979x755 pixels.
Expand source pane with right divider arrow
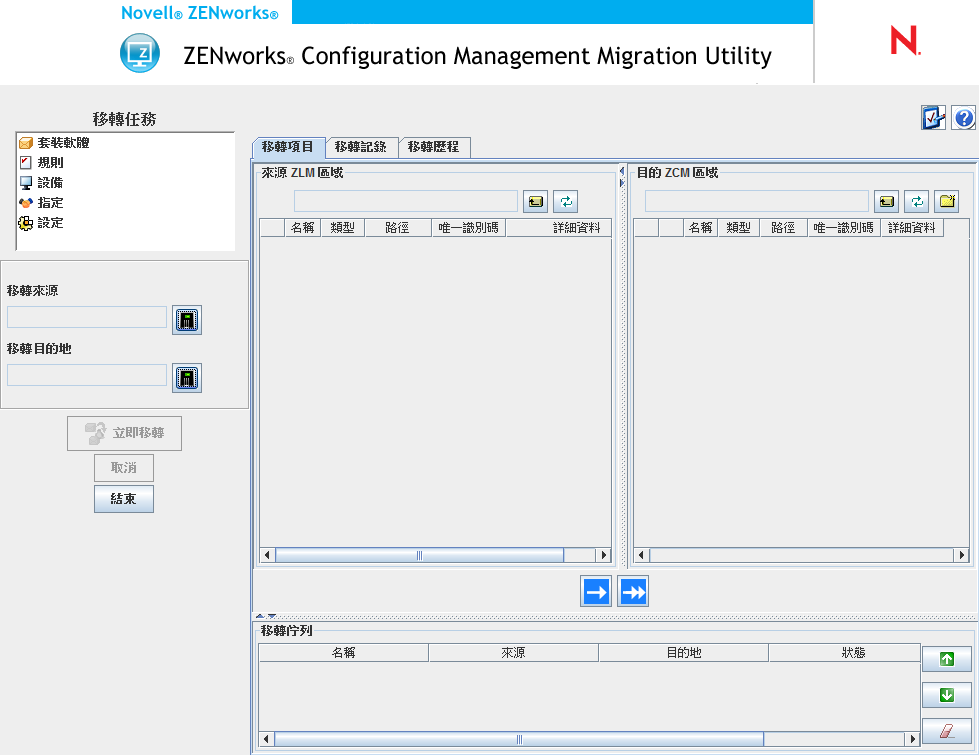(622, 183)
